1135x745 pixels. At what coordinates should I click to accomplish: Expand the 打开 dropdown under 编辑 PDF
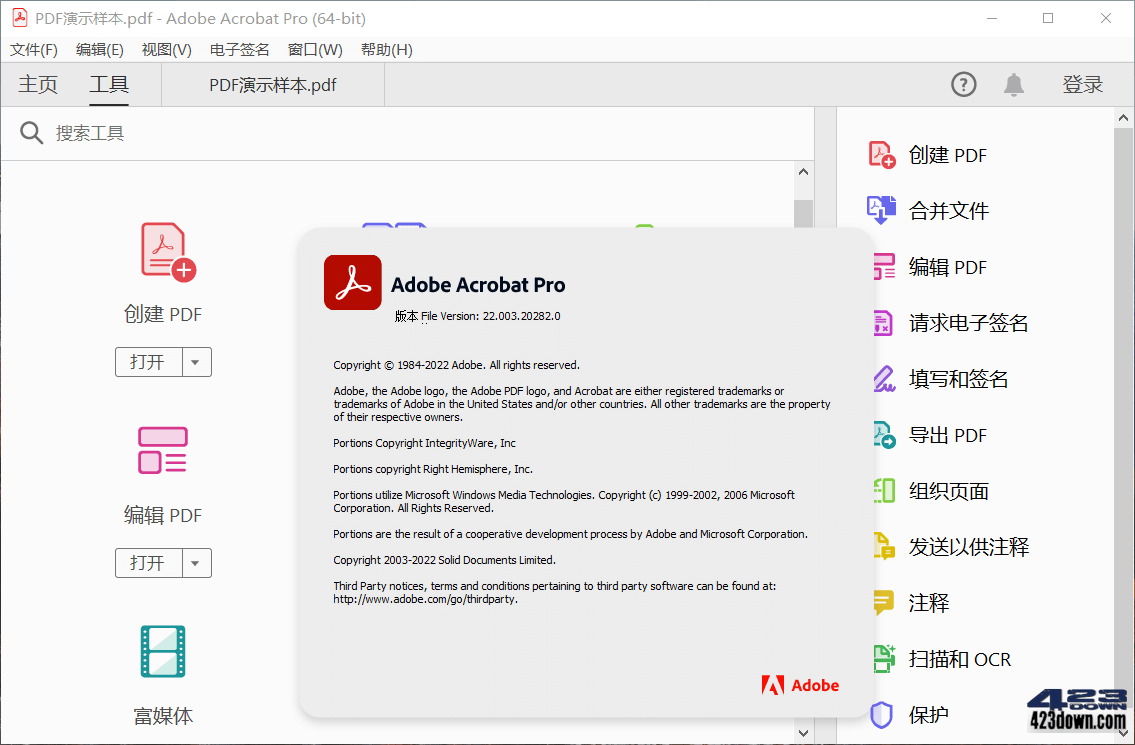click(x=195, y=563)
